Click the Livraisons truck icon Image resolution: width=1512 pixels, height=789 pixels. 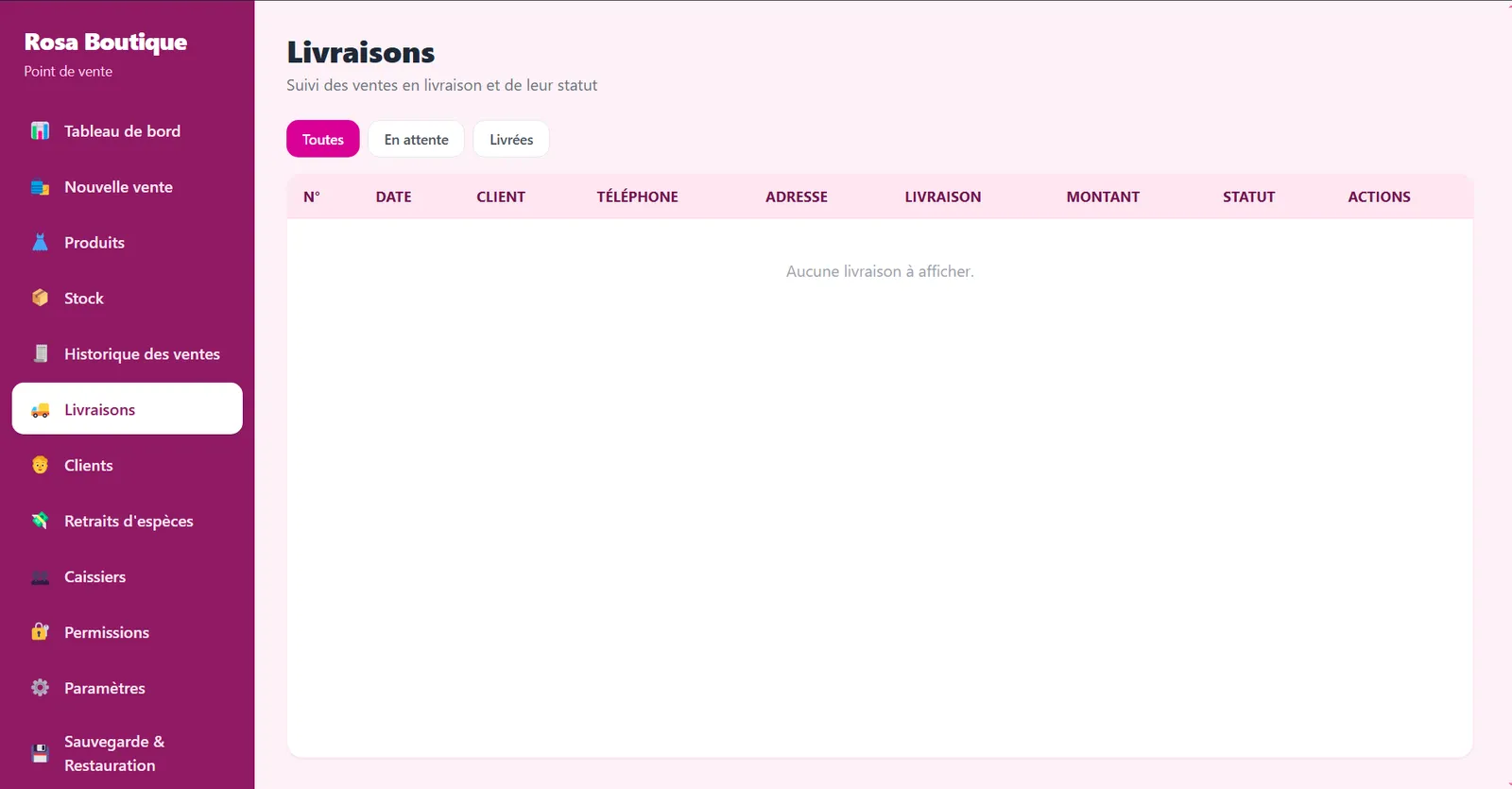40,410
